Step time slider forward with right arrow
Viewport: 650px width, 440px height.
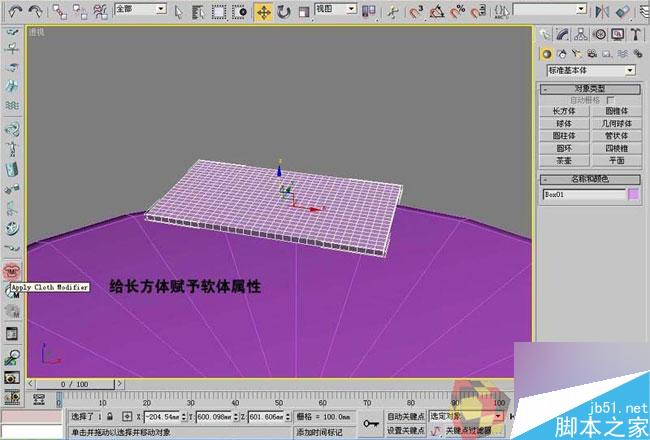(x=119, y=384)
